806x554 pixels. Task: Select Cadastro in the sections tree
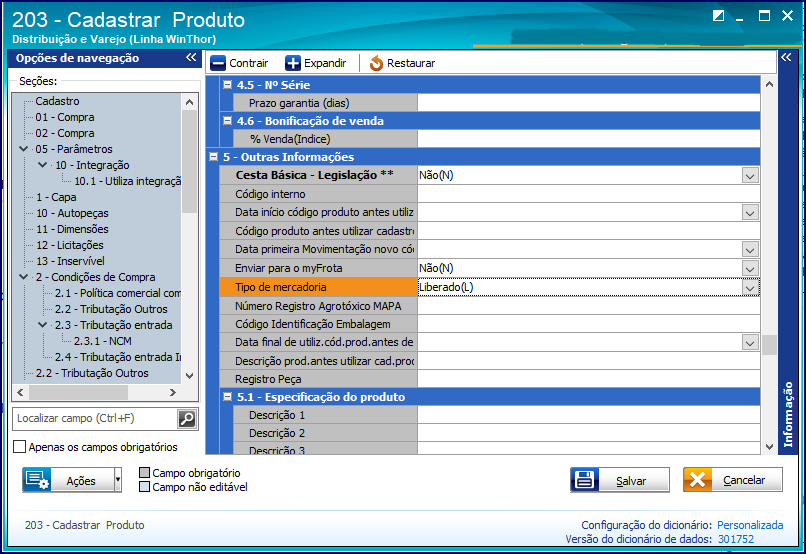(57, 101)
